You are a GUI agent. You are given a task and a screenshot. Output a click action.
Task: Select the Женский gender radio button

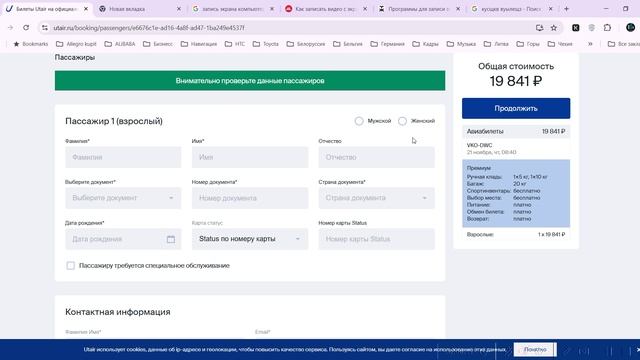[402, 121]
